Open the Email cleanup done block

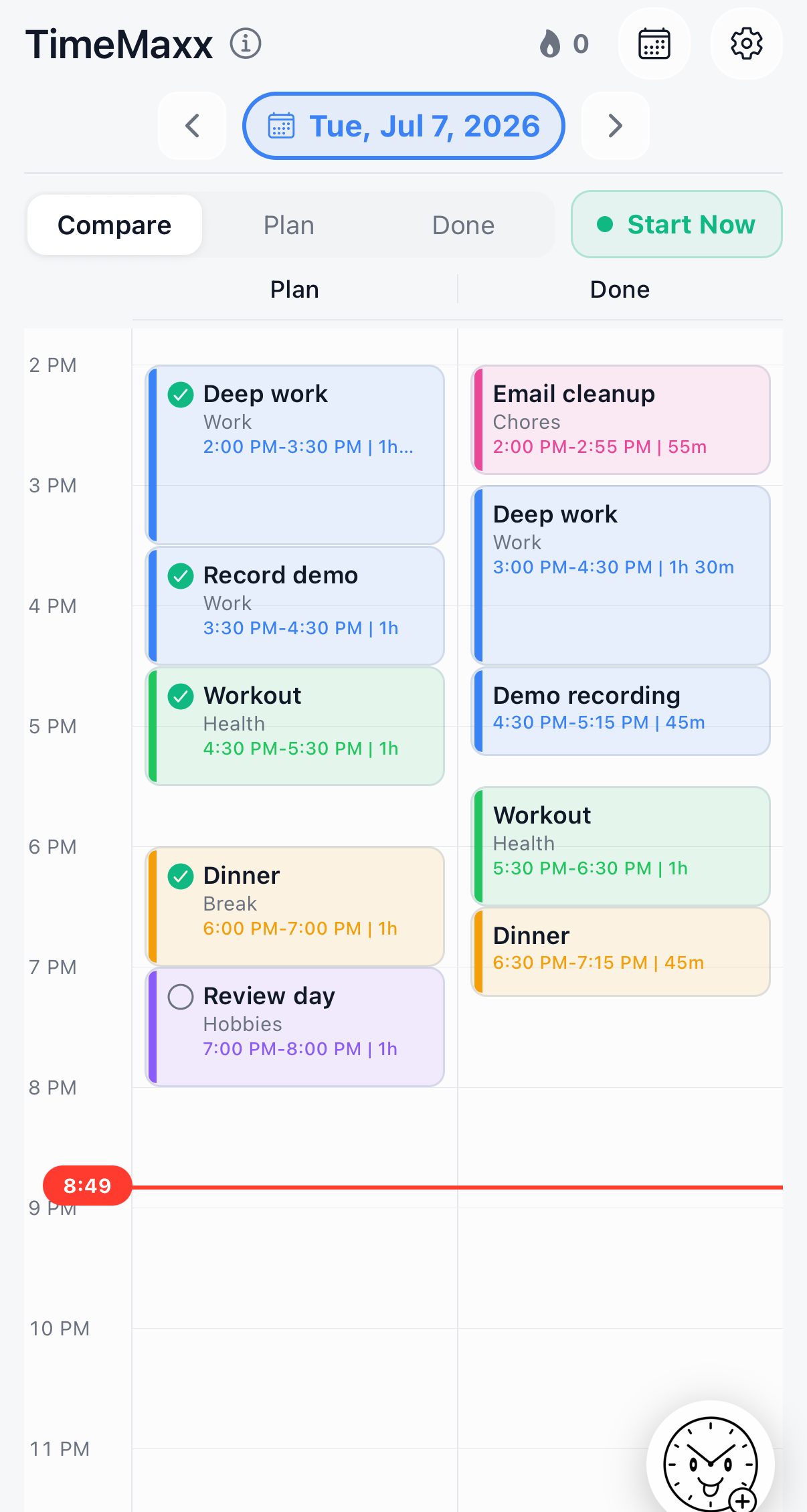621,419
